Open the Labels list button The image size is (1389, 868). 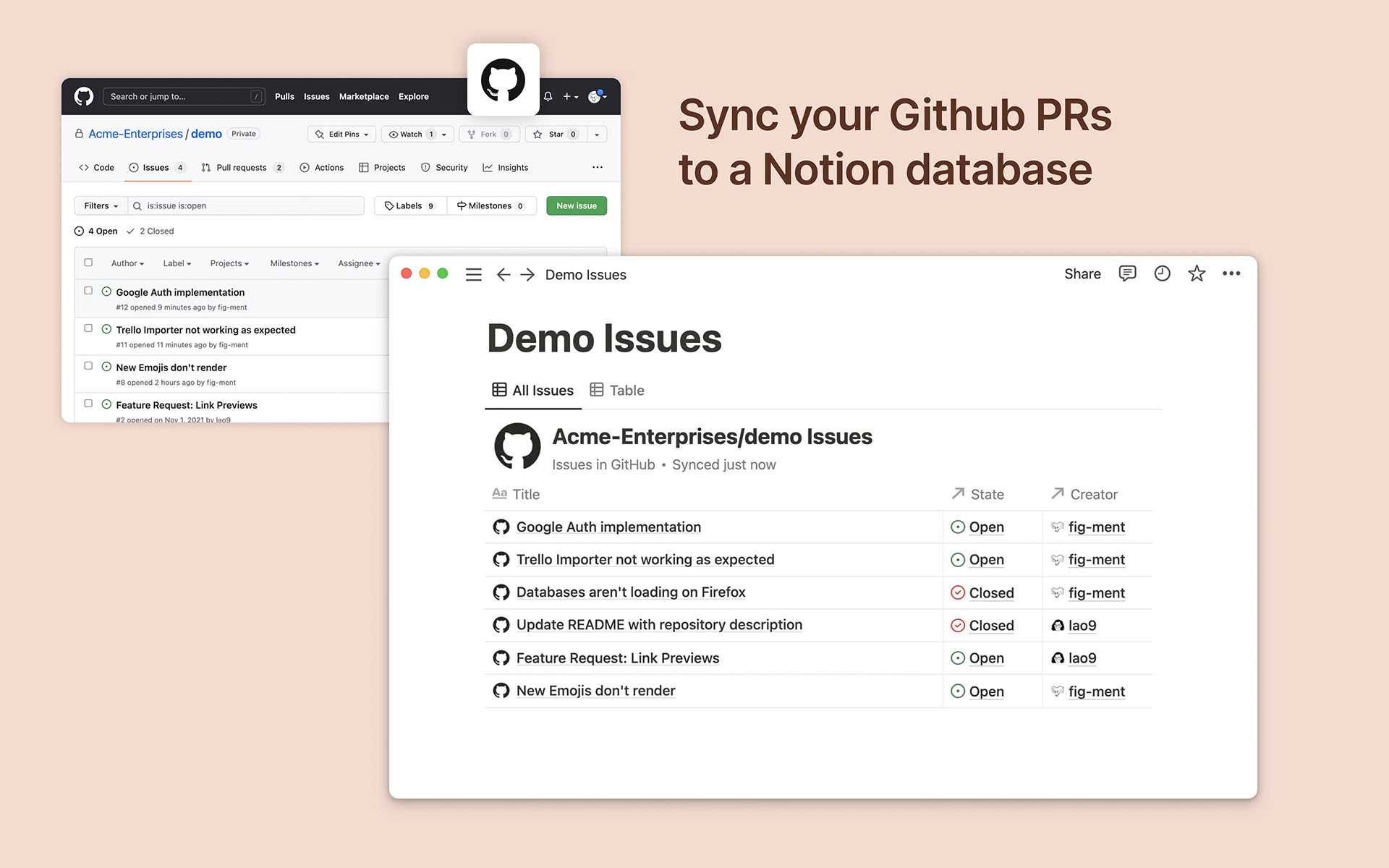click(x=410, y=205)
